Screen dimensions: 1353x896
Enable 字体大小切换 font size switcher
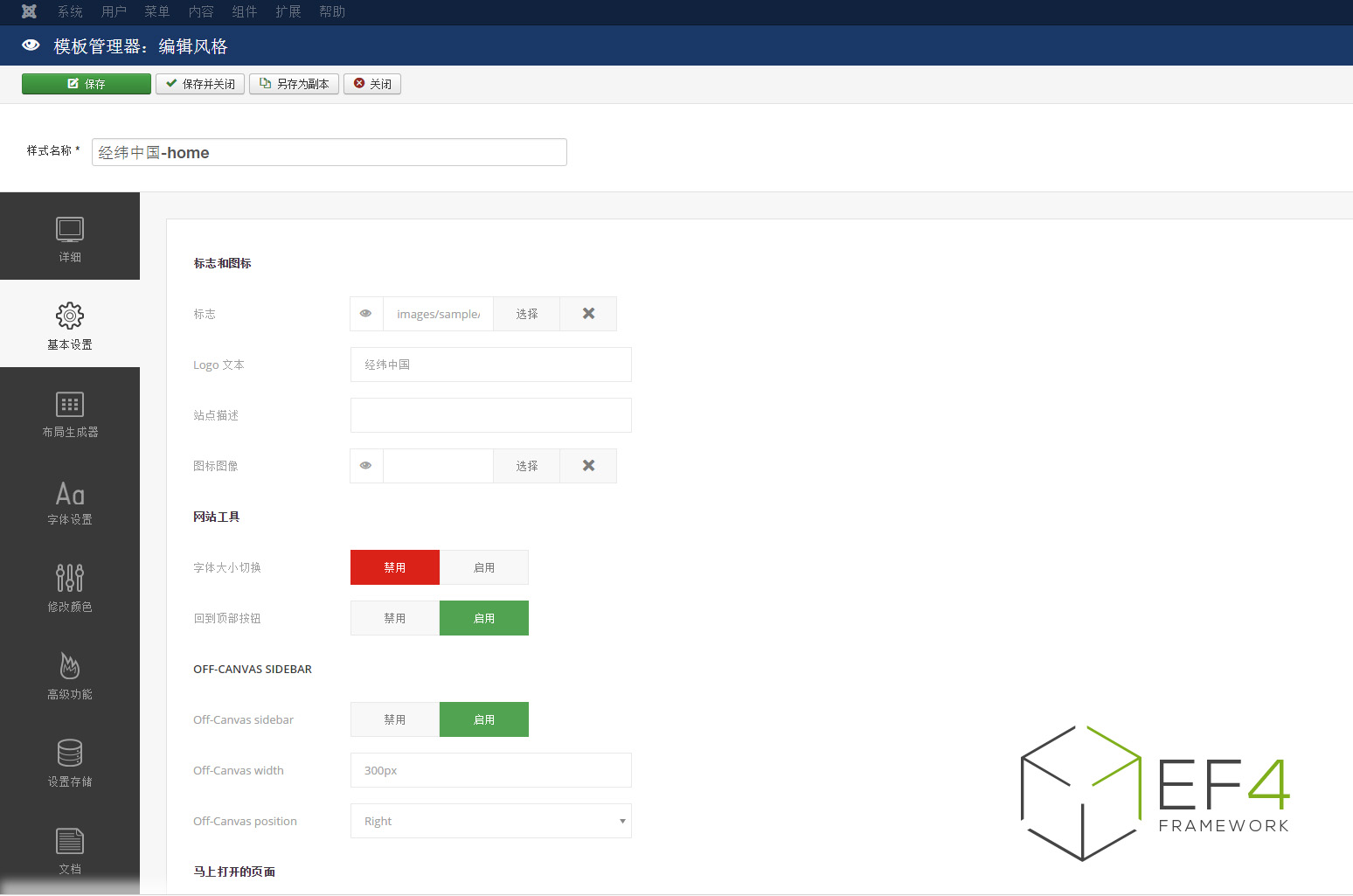483,567
